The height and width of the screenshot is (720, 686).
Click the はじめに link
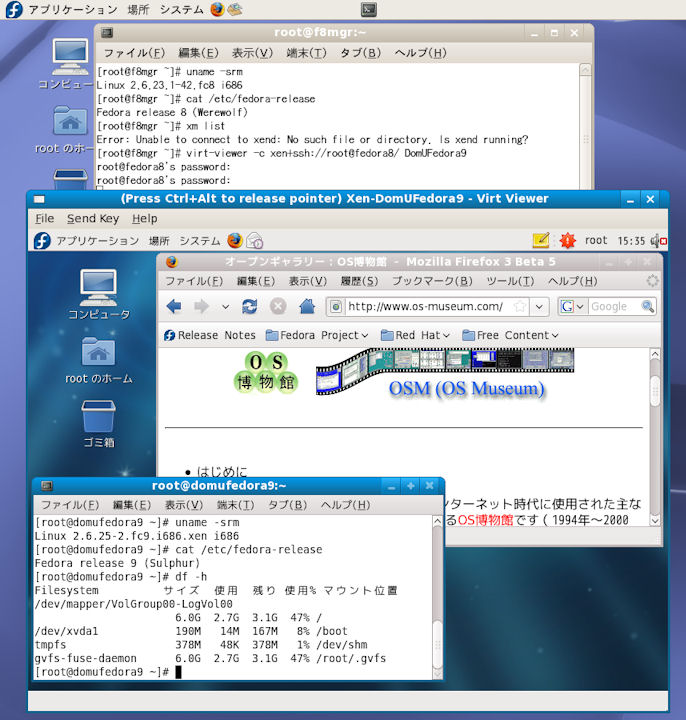(222, 471)
